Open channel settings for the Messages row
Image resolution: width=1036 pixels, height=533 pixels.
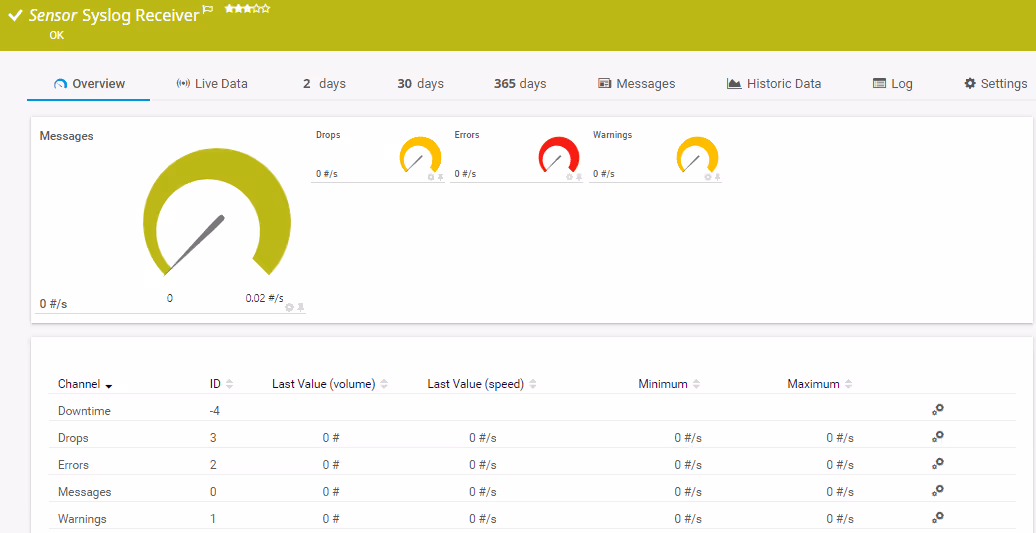pyautogui.click(x=937, y=491)
